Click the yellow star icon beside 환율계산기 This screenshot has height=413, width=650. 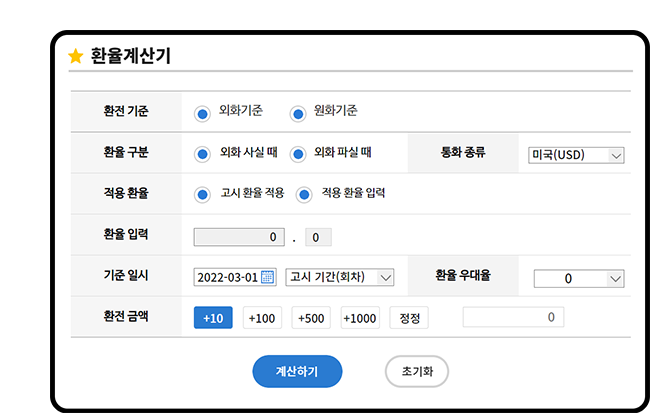[75, 57]
